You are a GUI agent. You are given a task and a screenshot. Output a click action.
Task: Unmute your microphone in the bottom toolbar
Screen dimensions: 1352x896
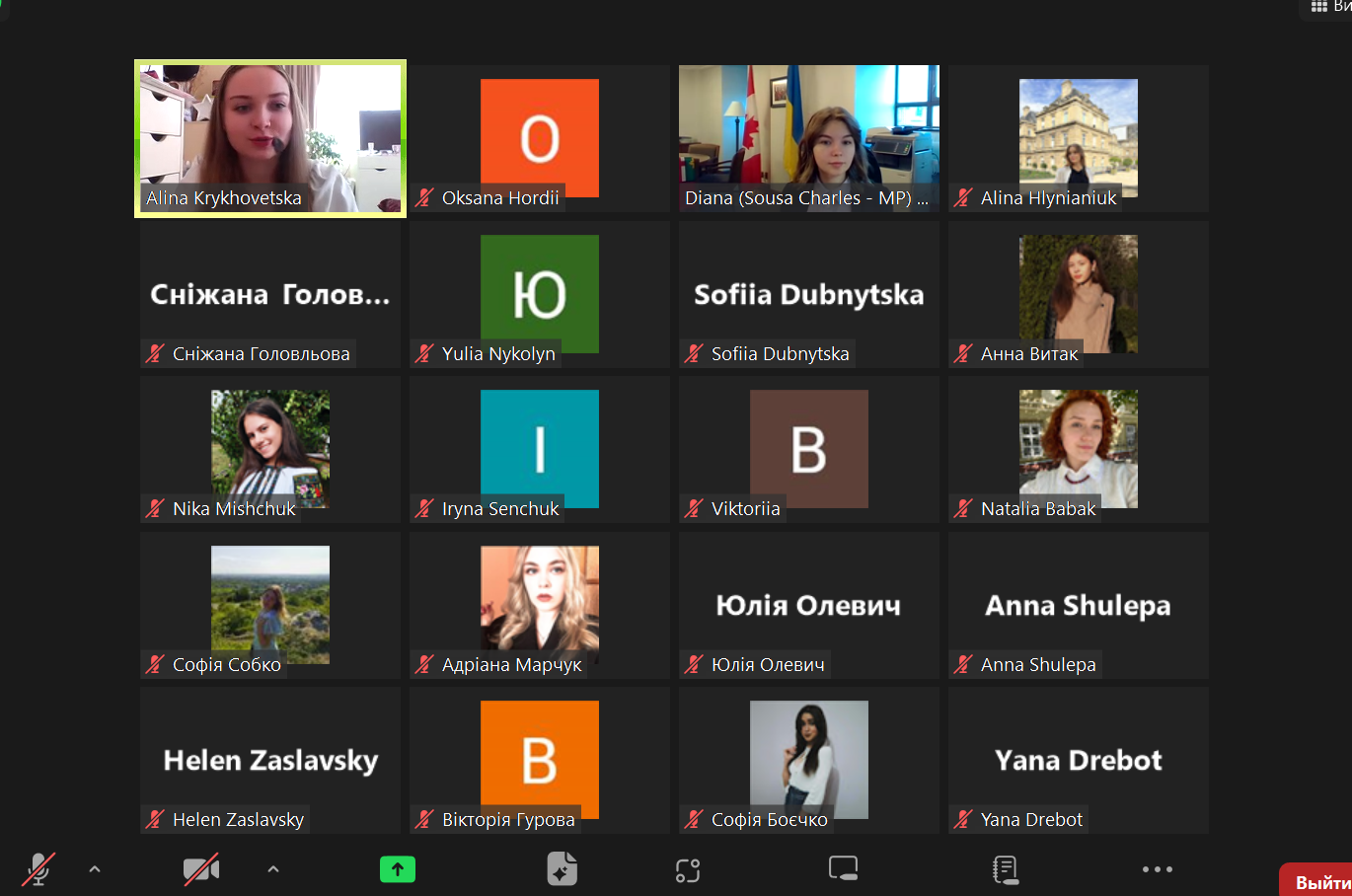click(38, 869)
